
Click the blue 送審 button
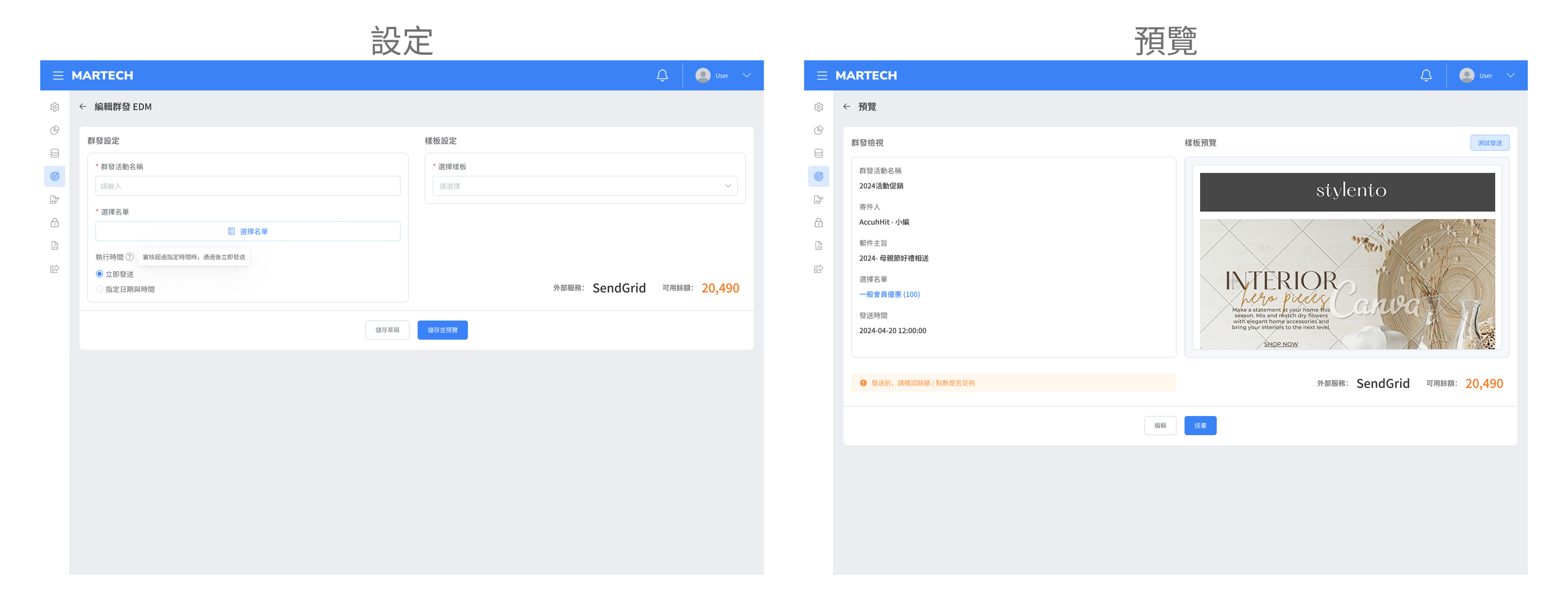point(1200,425)
